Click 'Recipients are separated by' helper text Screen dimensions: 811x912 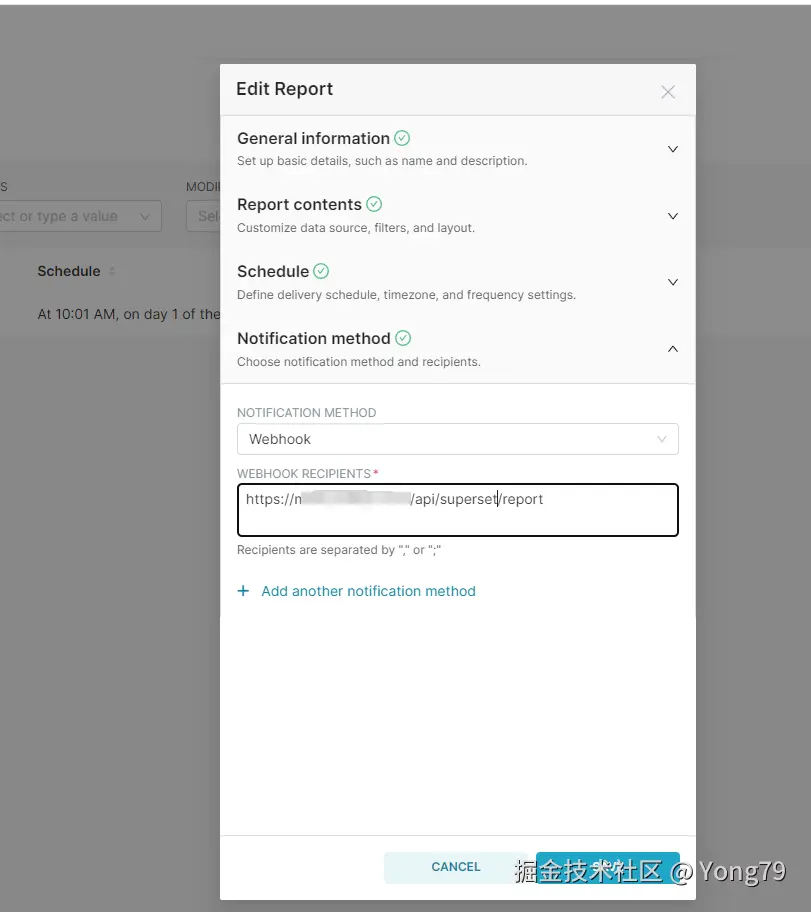339,550
